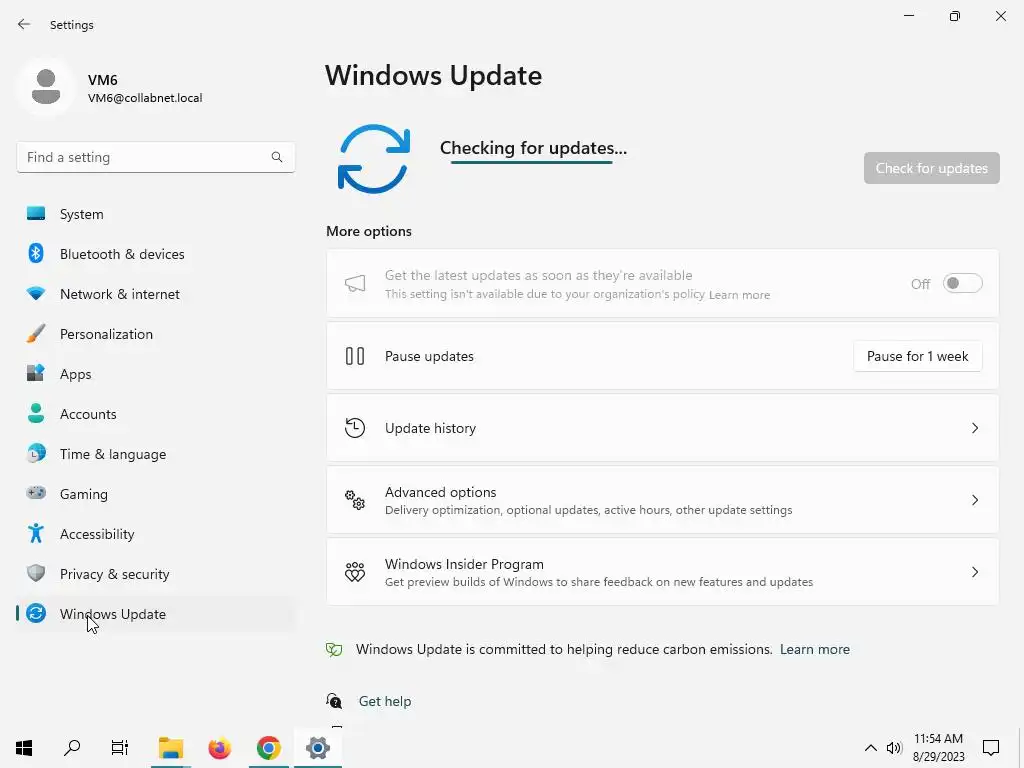Image resolution: width=1024 pixels, height=768 pixels.
Task: Click the Show desktop strip at taskbar end
Action: point(1020,748)
